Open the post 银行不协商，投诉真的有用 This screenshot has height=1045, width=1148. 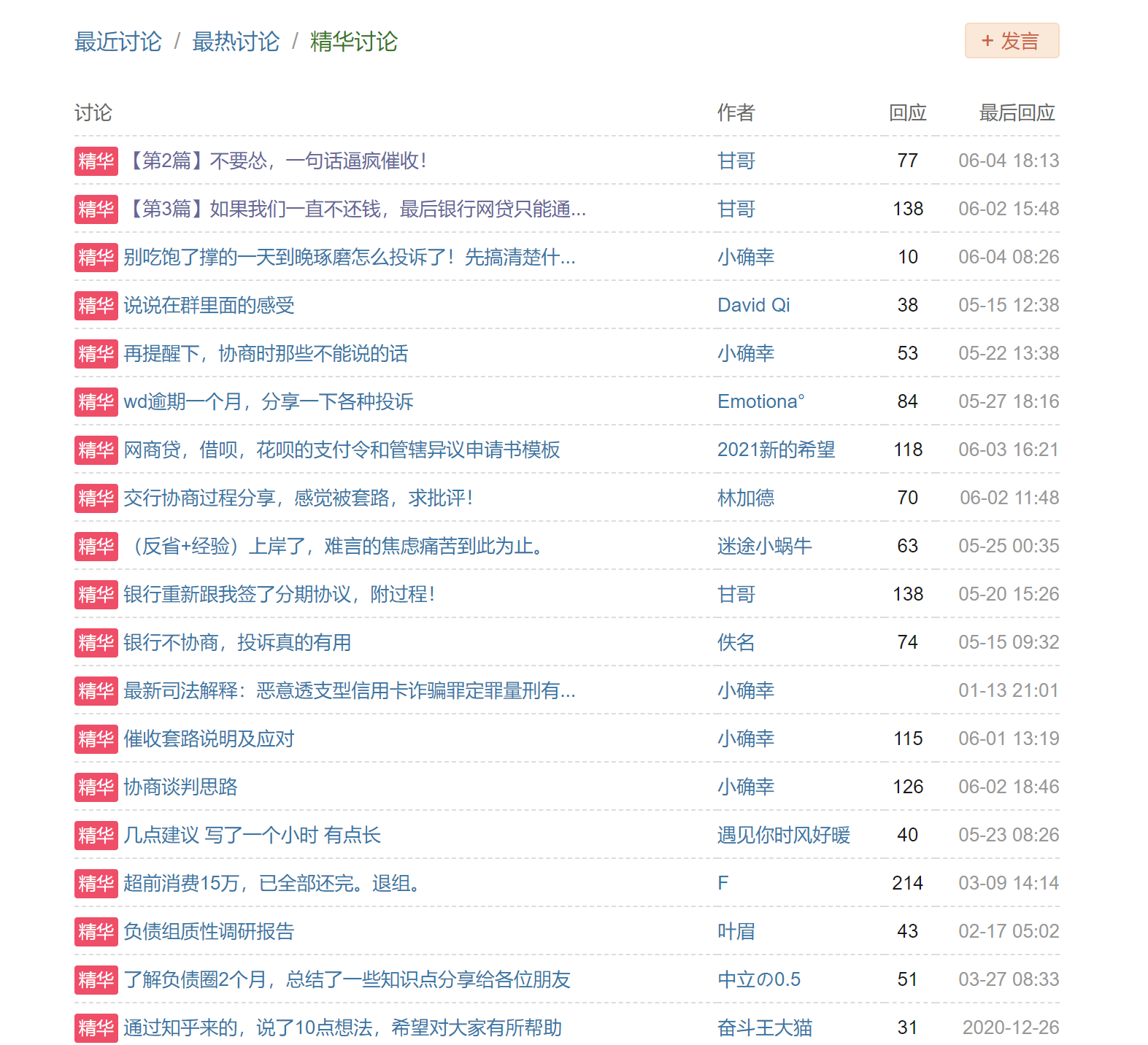click(237, 642)
